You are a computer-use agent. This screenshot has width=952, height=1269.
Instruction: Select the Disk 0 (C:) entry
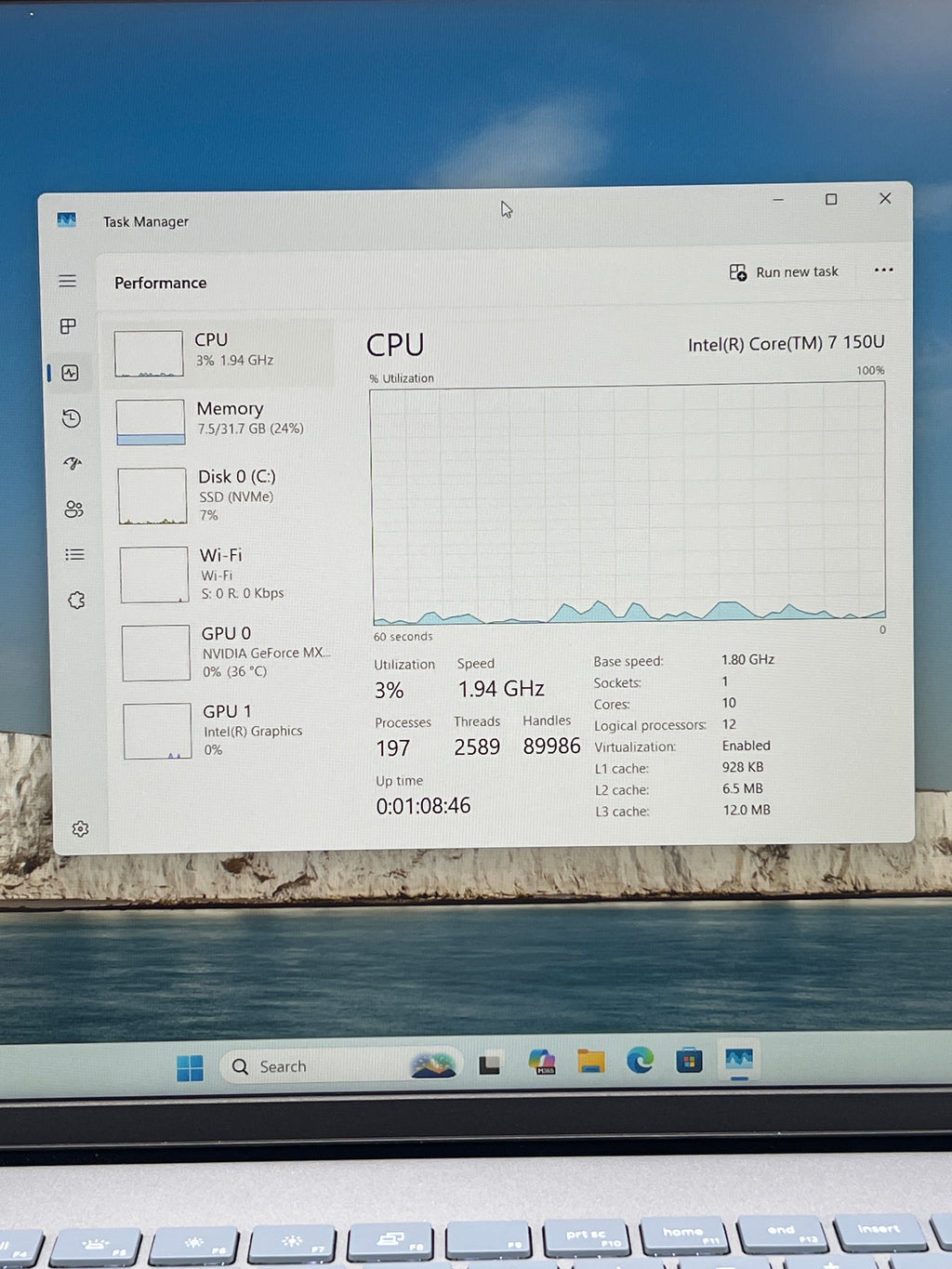(x=225, y=496)
